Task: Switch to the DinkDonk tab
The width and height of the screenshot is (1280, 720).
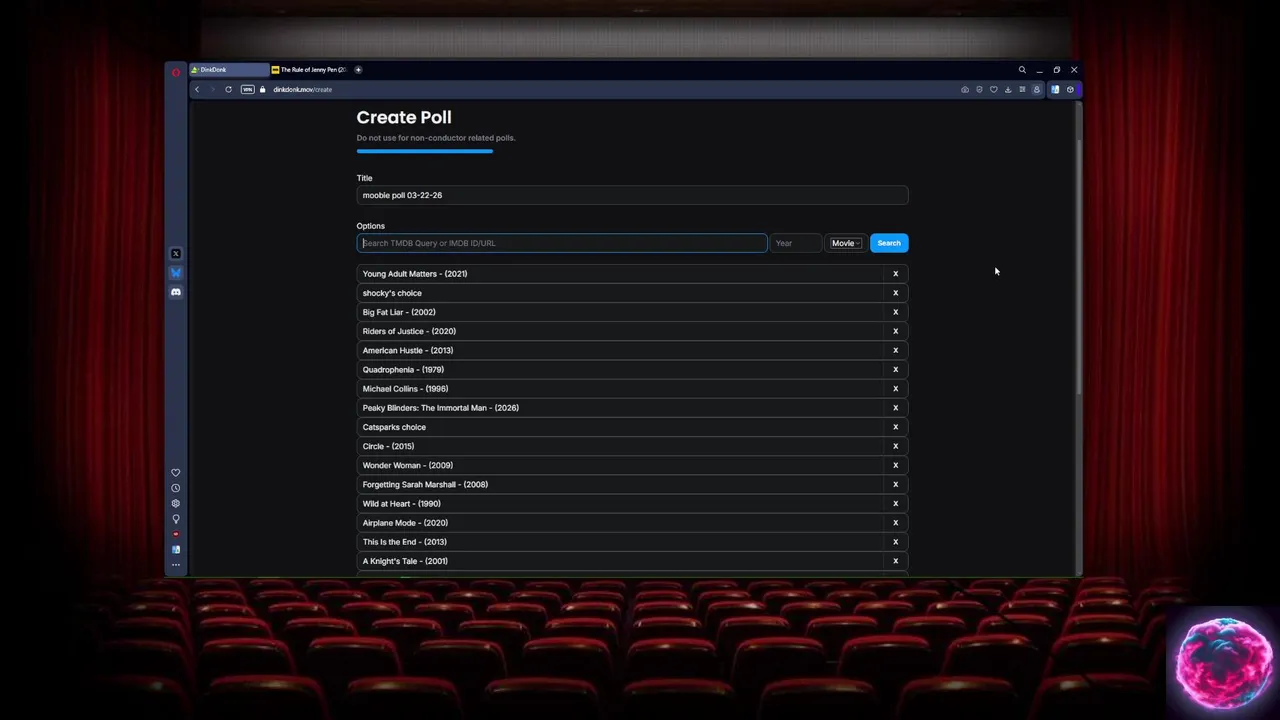Action: (229, 70)
